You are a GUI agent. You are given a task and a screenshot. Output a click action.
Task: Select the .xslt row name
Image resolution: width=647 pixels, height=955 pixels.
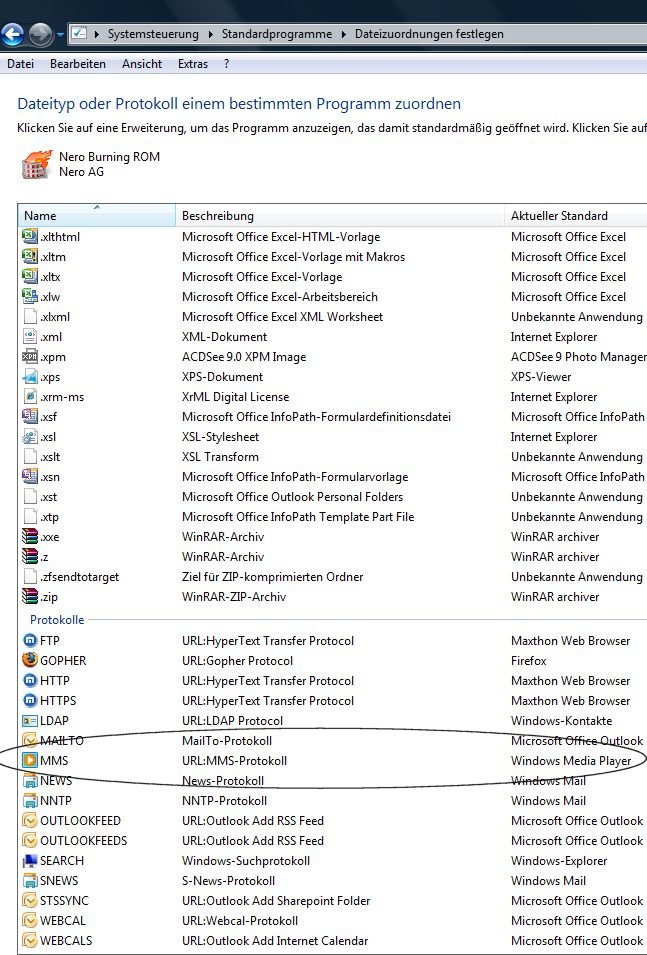click(x=50, y=457)
